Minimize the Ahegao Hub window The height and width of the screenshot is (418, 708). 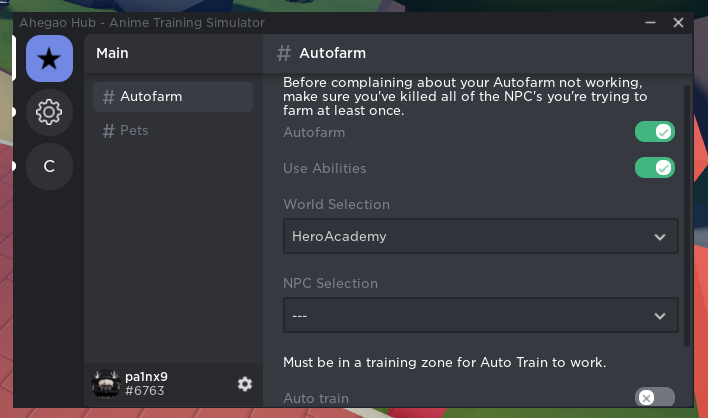[x=650, y=22]
